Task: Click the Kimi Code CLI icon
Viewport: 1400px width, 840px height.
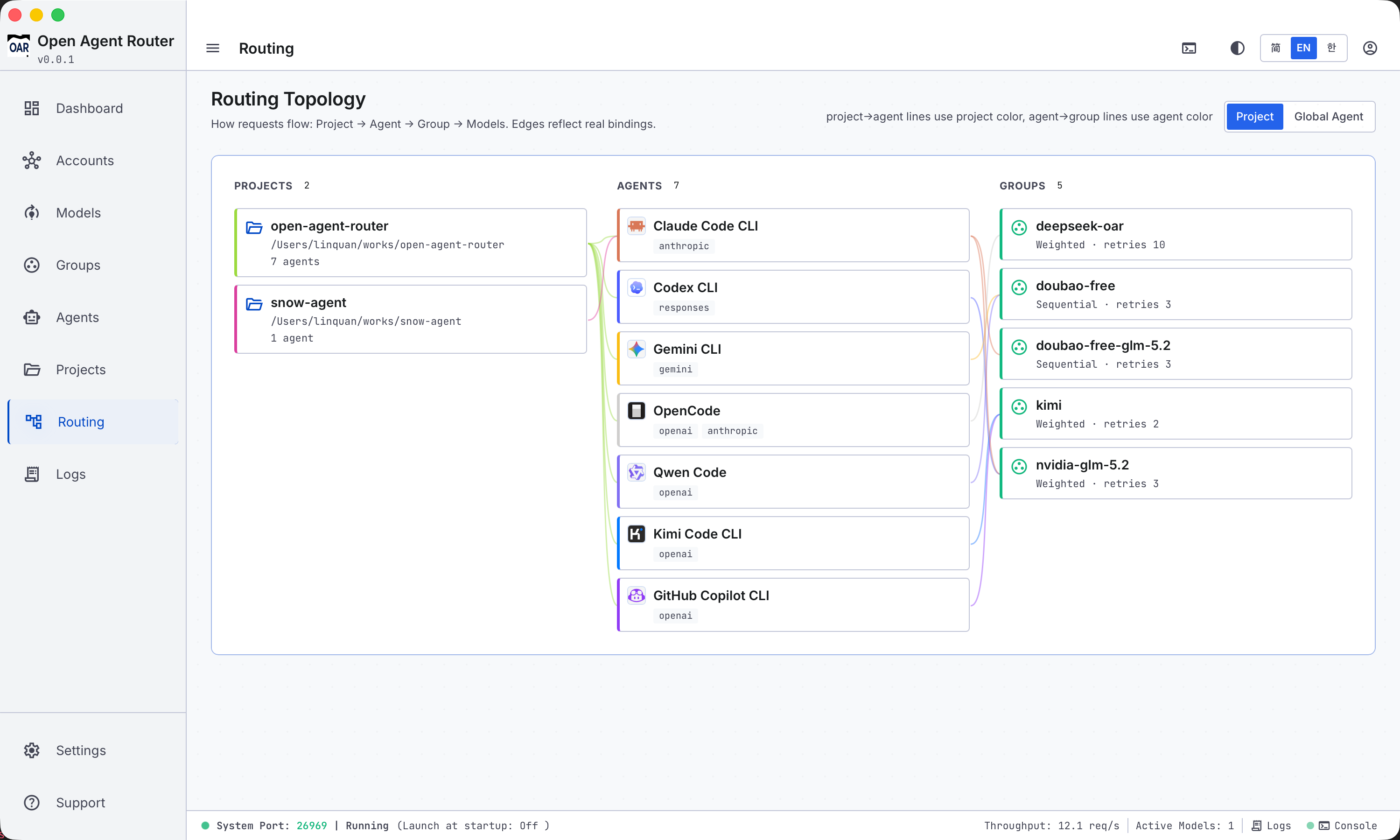Action: pos(636,534)
